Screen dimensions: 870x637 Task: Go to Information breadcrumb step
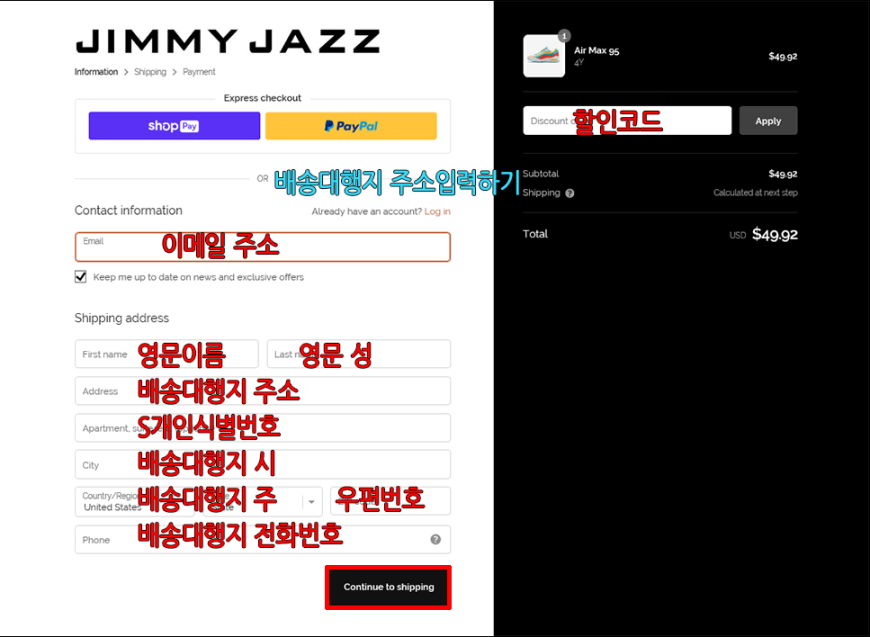(x=96, y=72)
